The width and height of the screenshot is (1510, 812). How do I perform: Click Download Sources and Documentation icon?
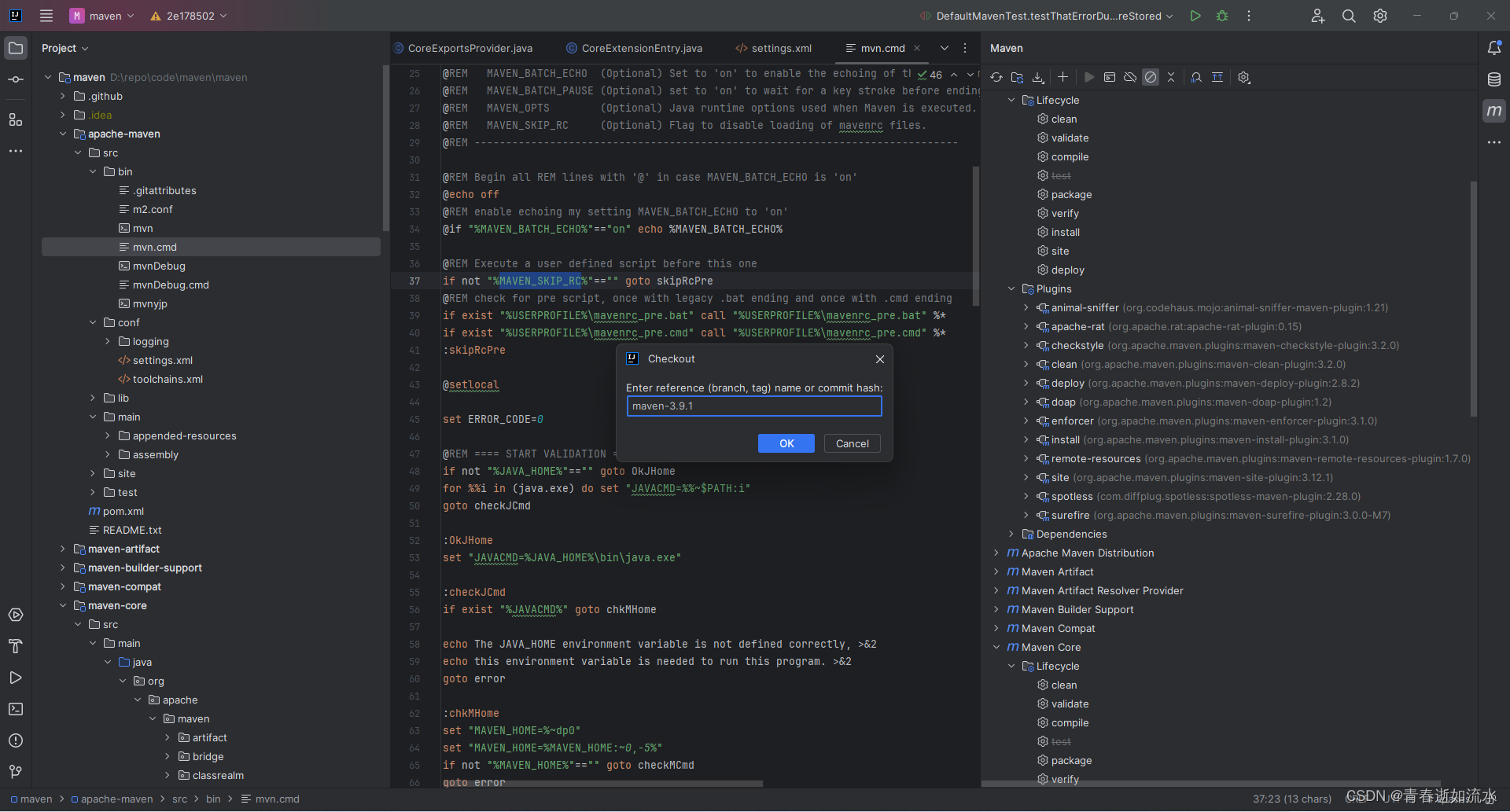click(1038, 77)
